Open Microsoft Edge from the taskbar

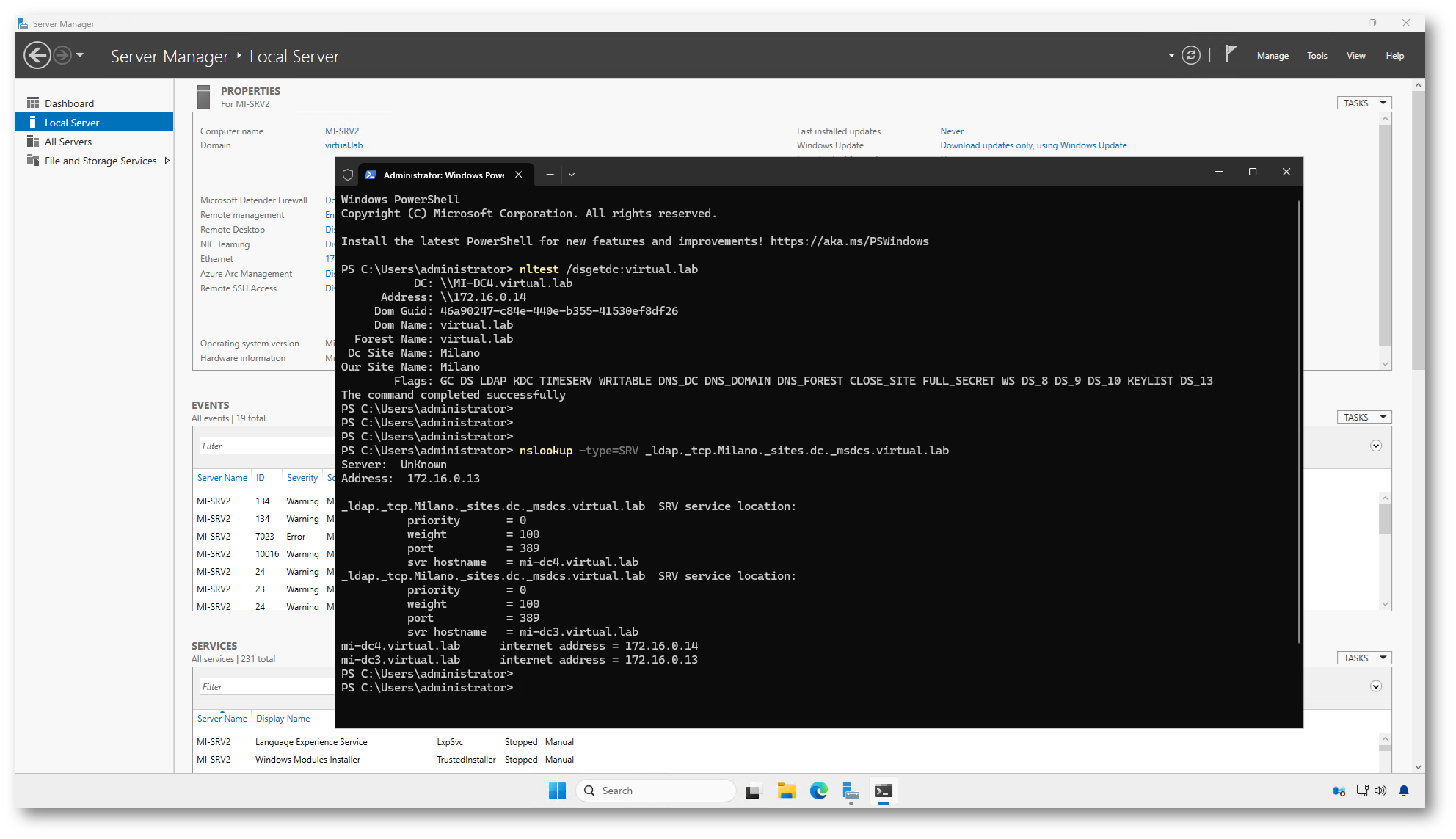tap(818, 791)
